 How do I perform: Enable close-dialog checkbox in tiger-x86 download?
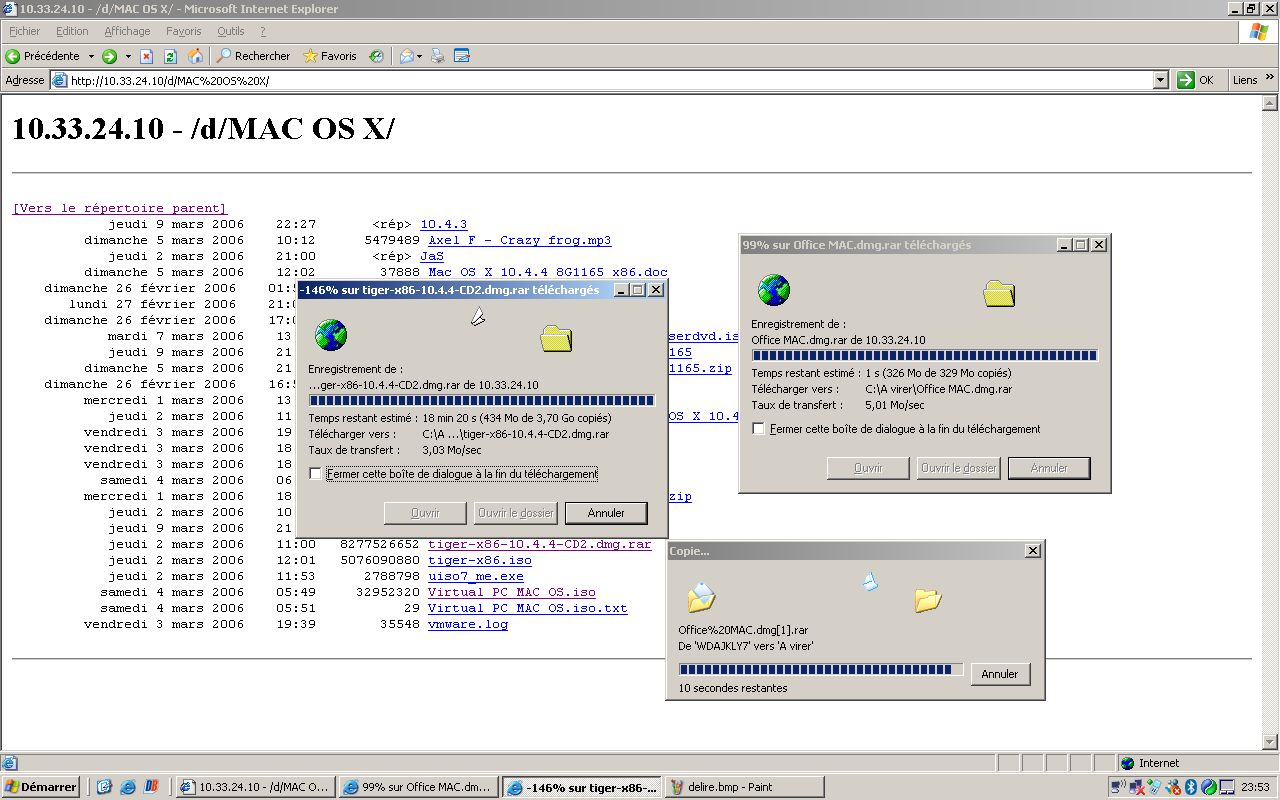(x=316, y=474)
